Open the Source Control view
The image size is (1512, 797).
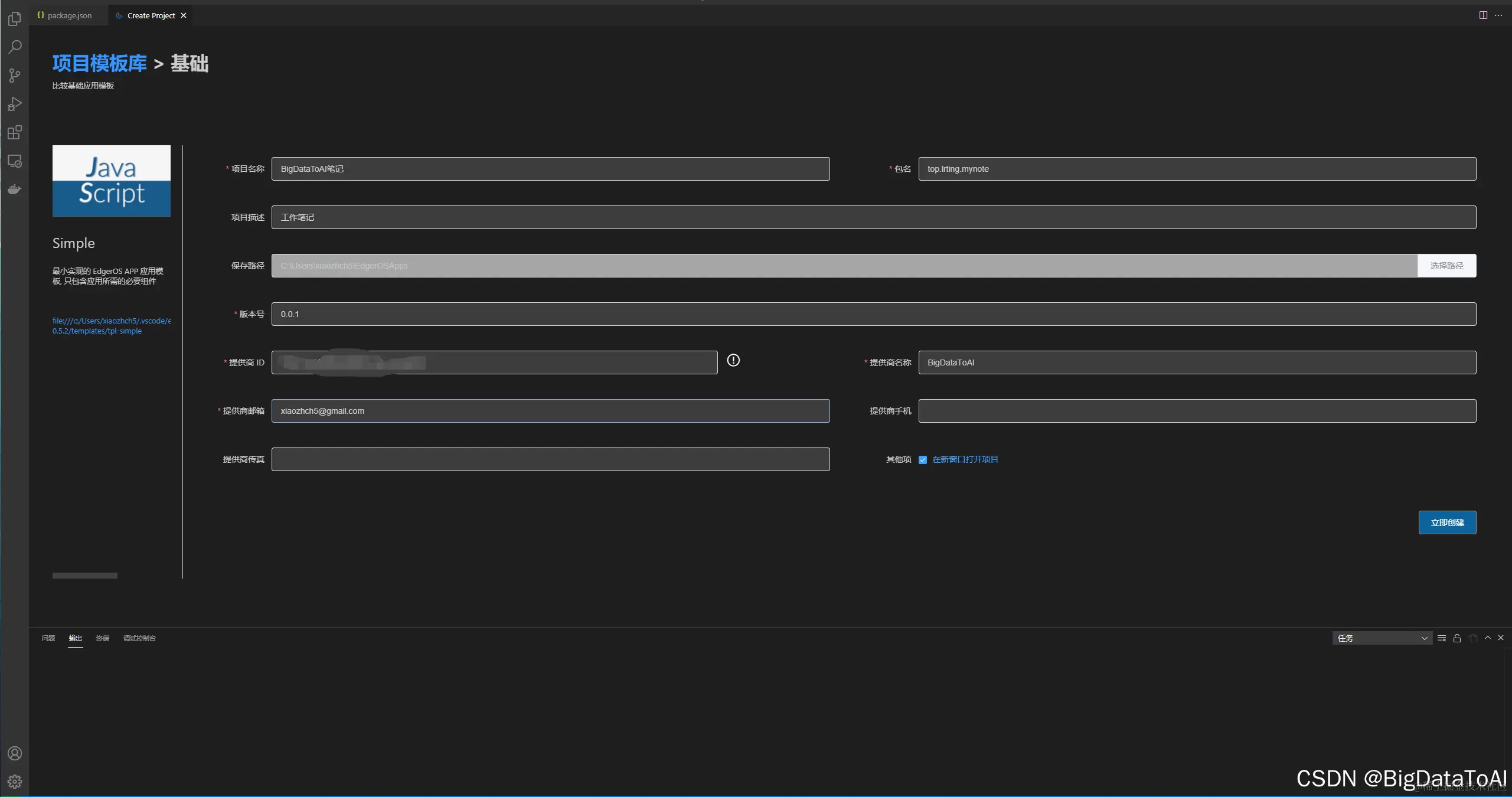coord(15,76)
